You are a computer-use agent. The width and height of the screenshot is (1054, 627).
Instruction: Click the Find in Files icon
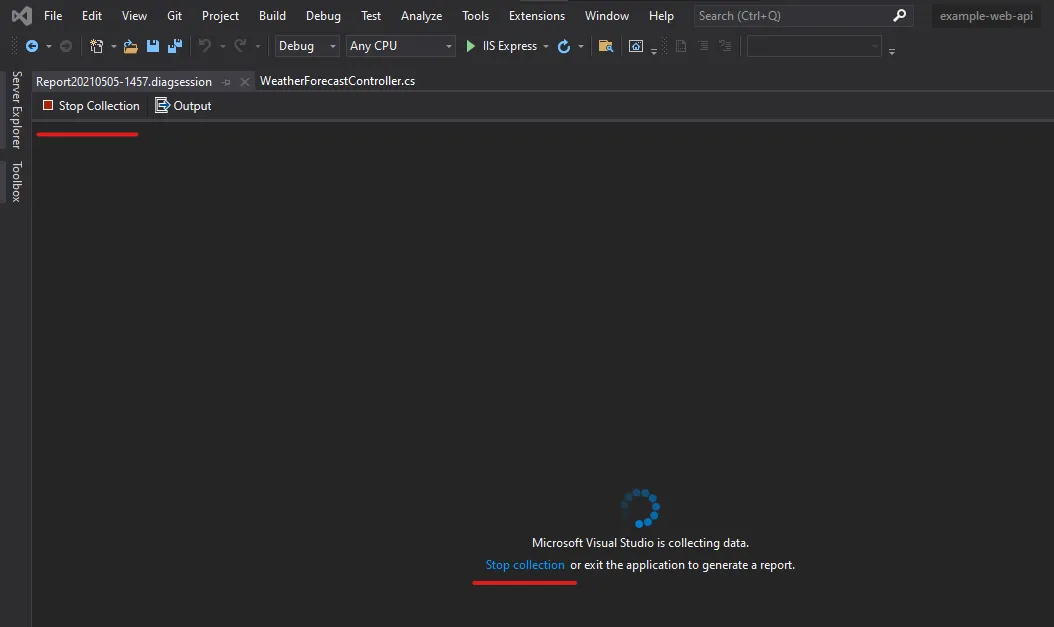[606, 46]
